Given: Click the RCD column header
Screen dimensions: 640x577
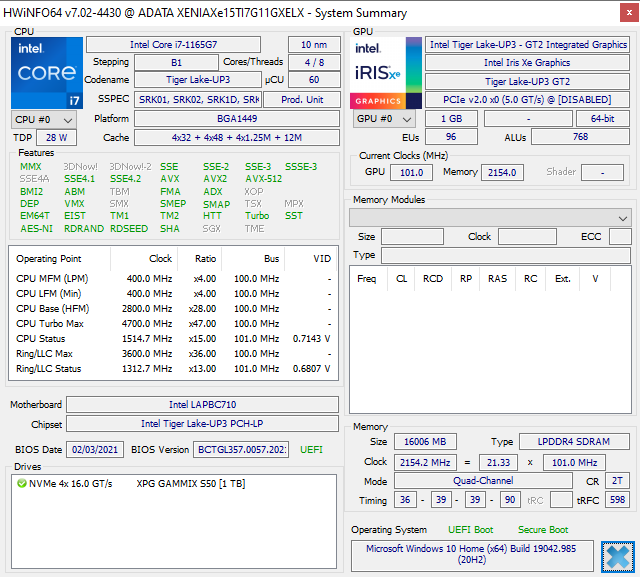Looking at the screenshot, I should (x=432, y=279).
